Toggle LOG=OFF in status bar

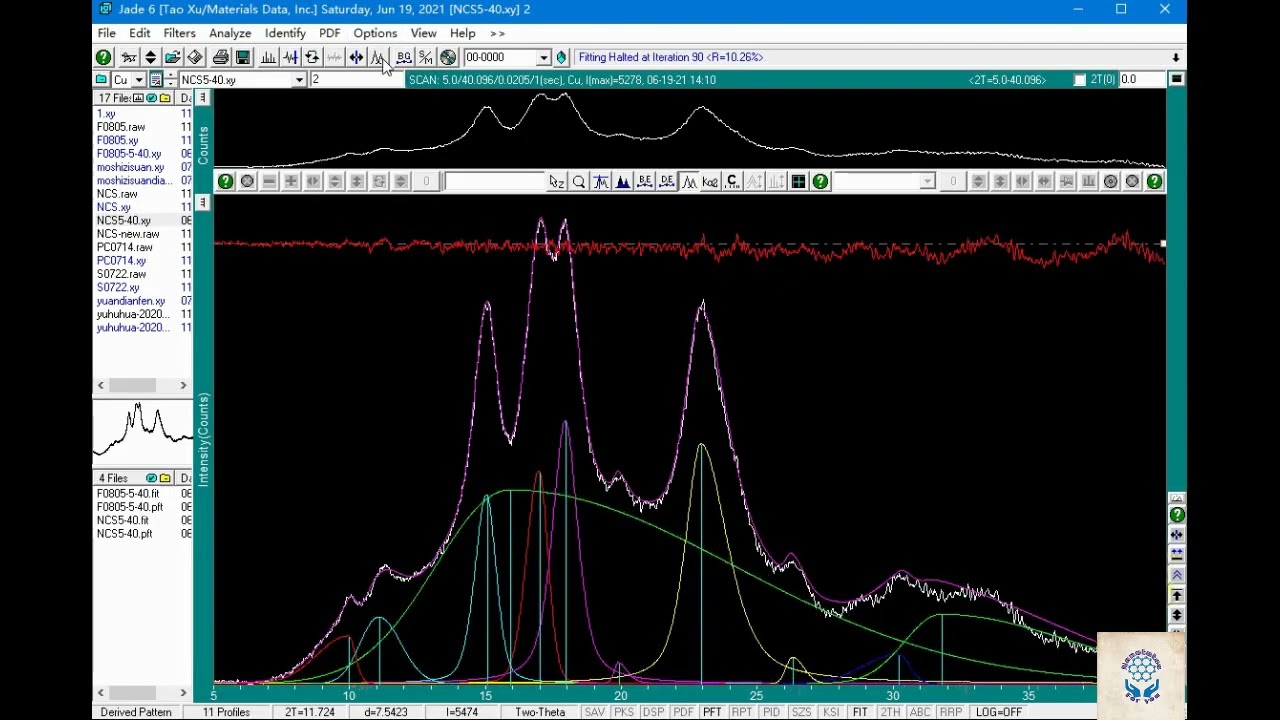pos(998,712)
